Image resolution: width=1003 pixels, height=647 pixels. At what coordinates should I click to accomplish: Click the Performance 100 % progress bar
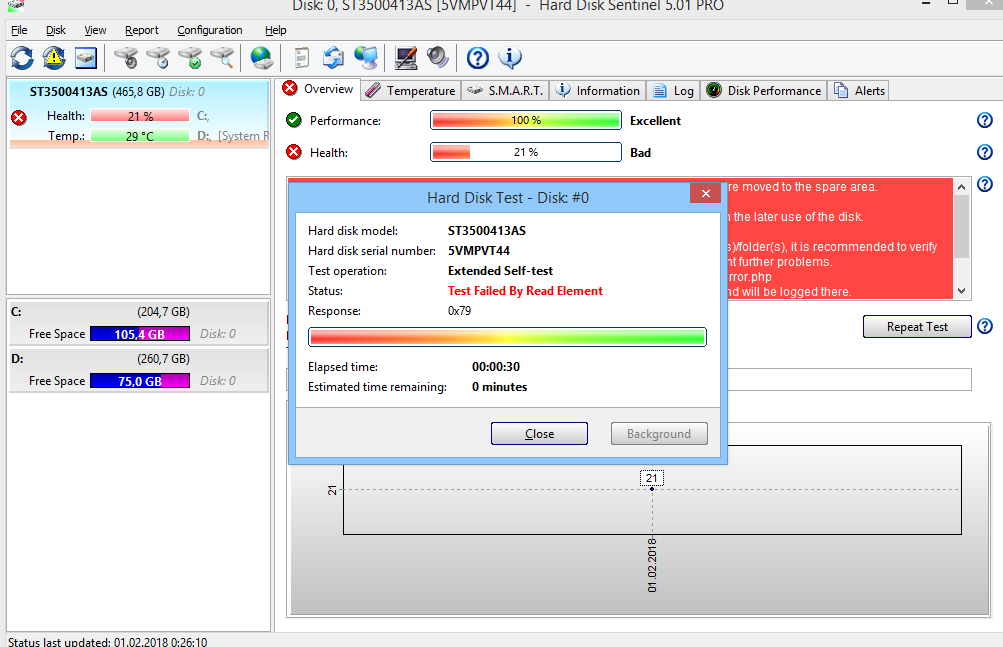pyautogui.click(x=526, y=120)
